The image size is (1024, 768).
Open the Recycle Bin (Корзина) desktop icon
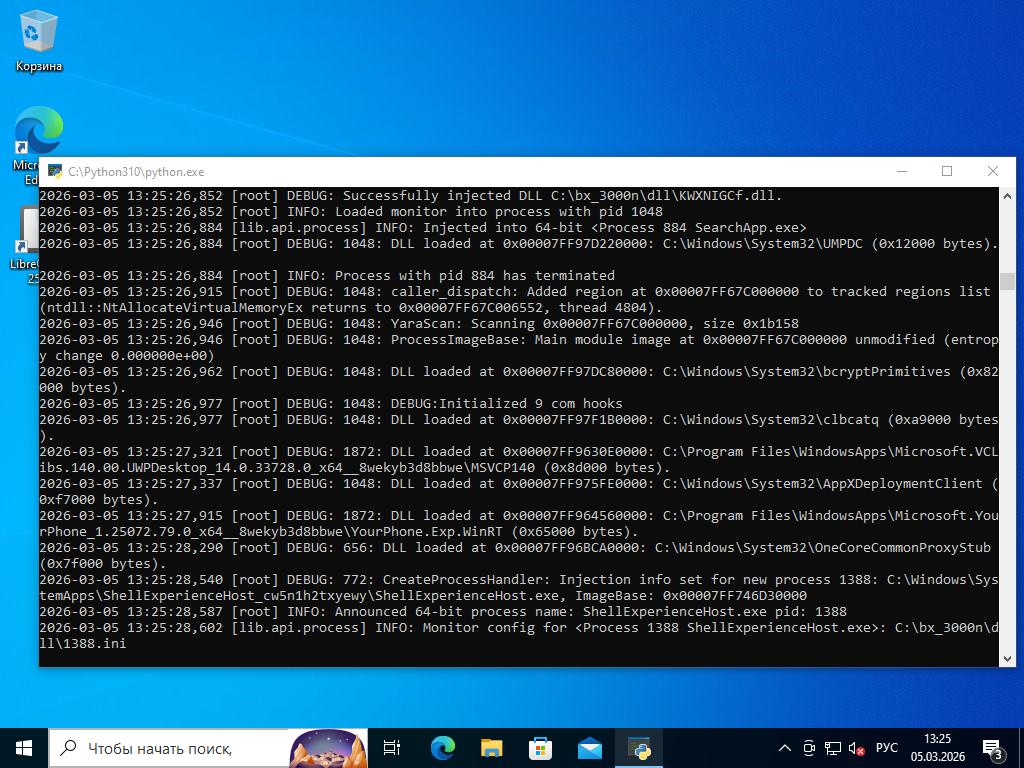(39, 42)
